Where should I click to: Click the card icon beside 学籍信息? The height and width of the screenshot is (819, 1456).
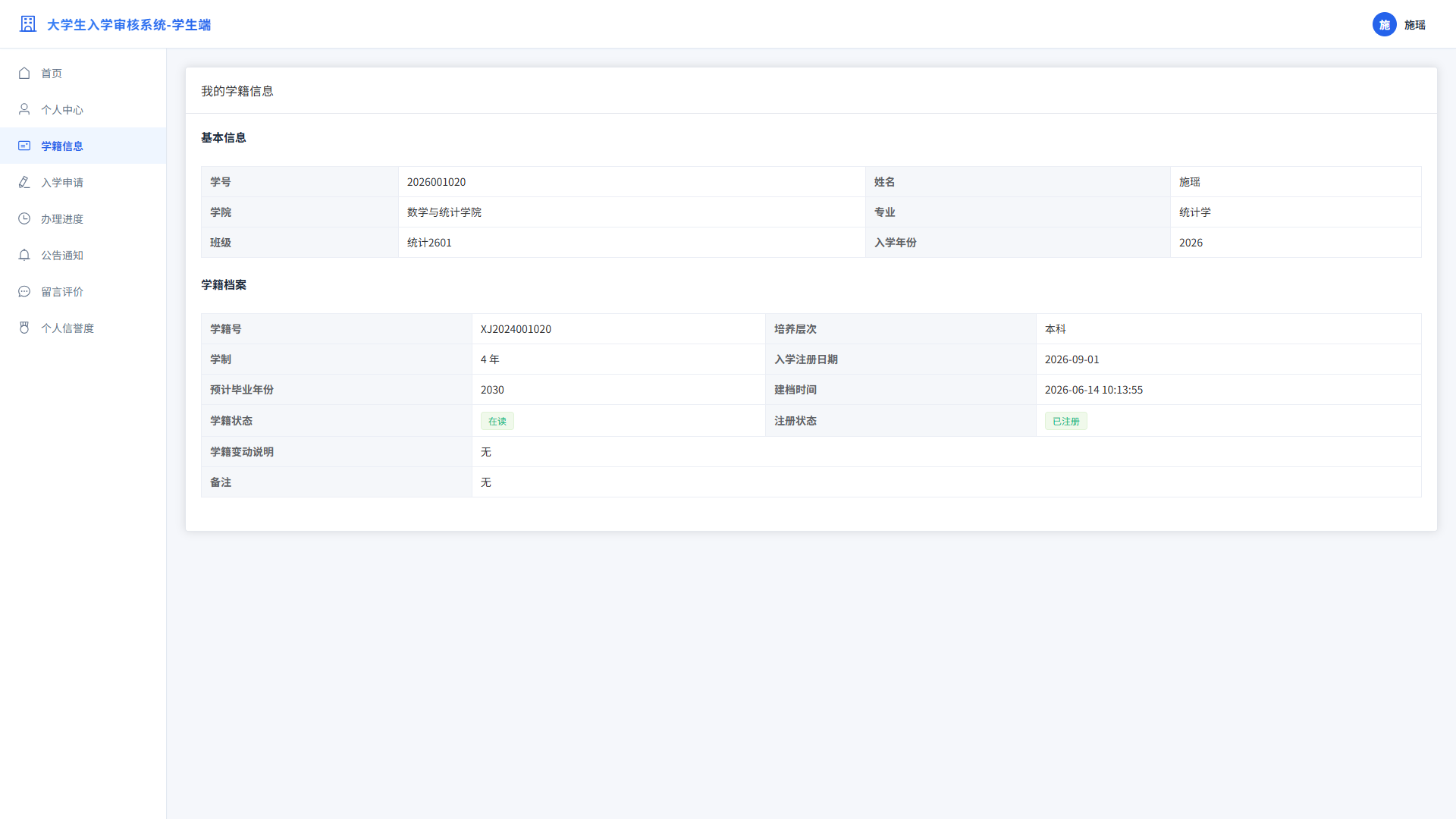24,146
